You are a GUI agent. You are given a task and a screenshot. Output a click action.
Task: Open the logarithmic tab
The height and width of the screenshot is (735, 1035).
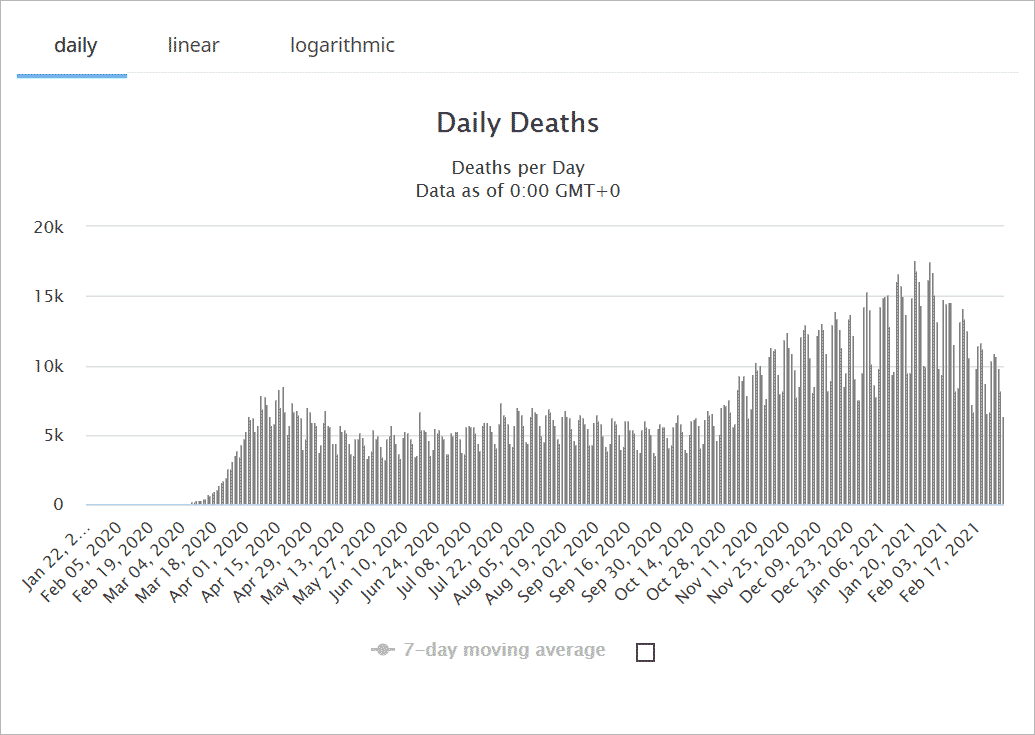click(x=342, y=46)
